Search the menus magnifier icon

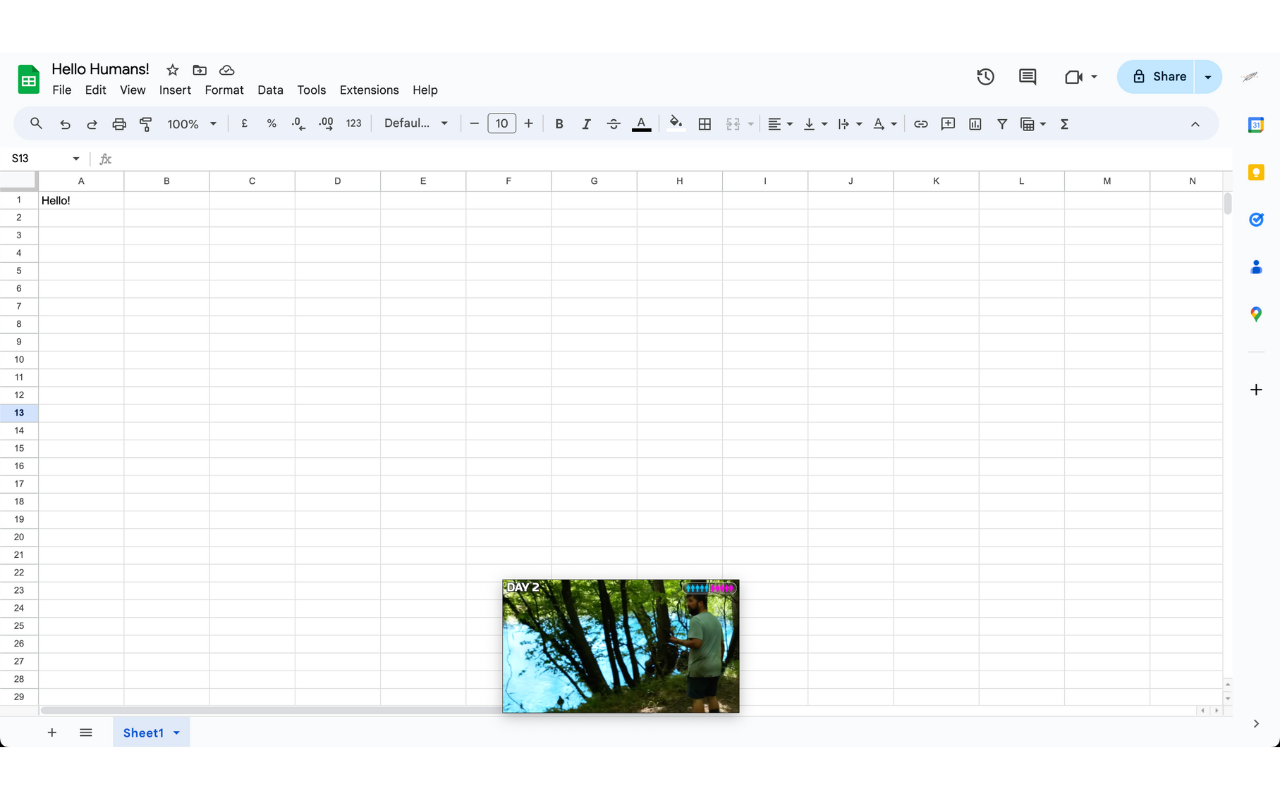pos(36,124)
